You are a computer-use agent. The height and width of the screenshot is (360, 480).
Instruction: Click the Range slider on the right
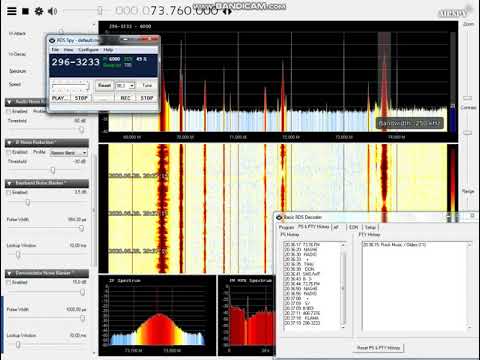pos(468,203)
